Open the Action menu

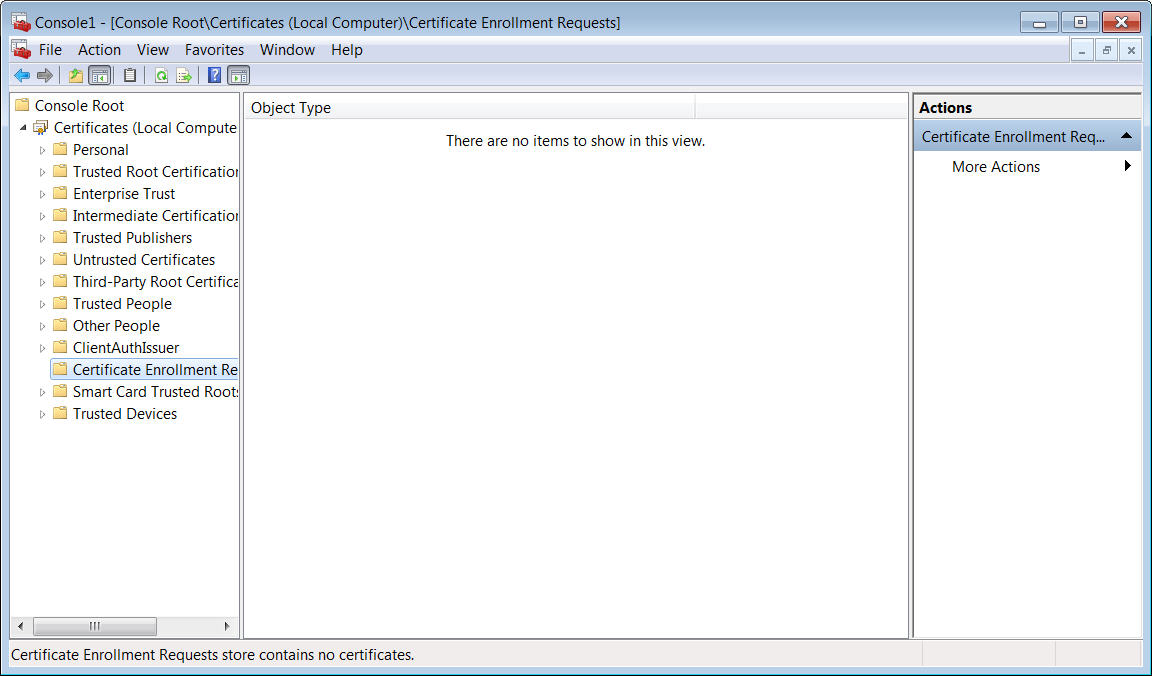point(99,50)
